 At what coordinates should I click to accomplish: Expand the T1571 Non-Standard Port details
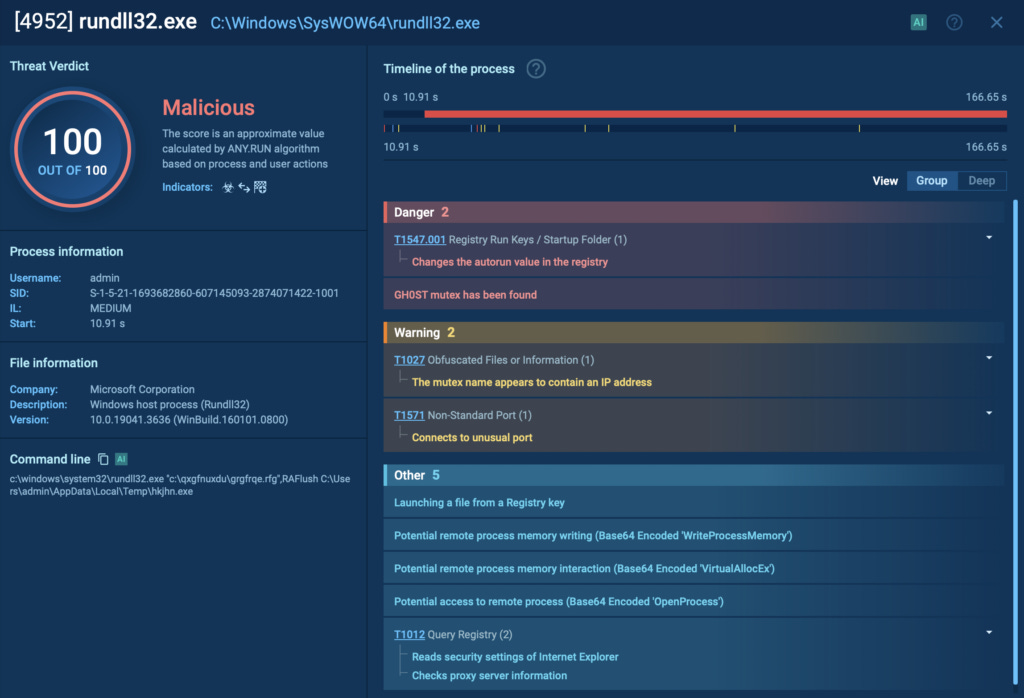tap(988, 413)
